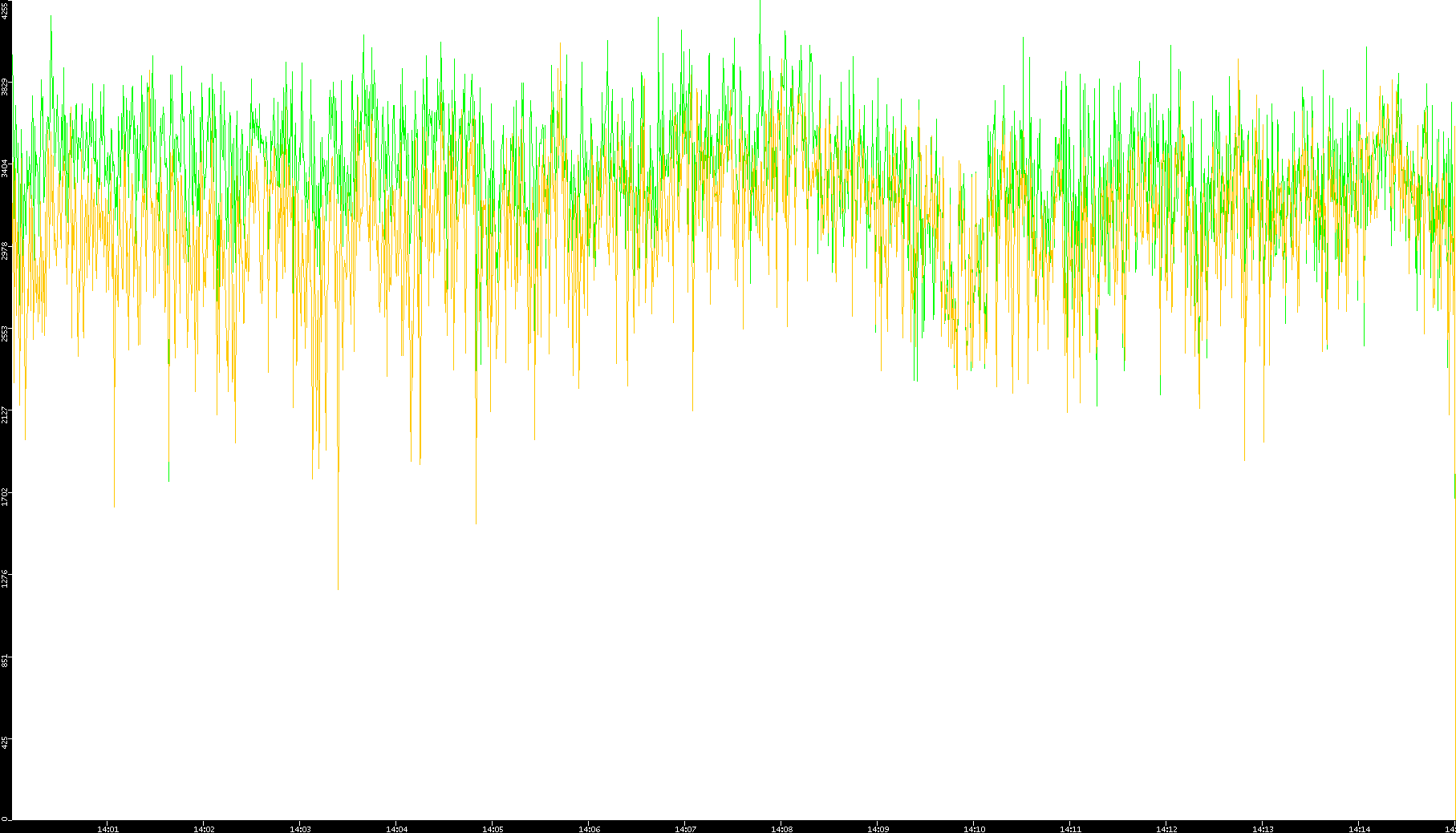This screenshot has height=833, width=1456.
Task: Click the 851 label on the vertical axis
Action: pyautogui.click(x=5, y=660)
